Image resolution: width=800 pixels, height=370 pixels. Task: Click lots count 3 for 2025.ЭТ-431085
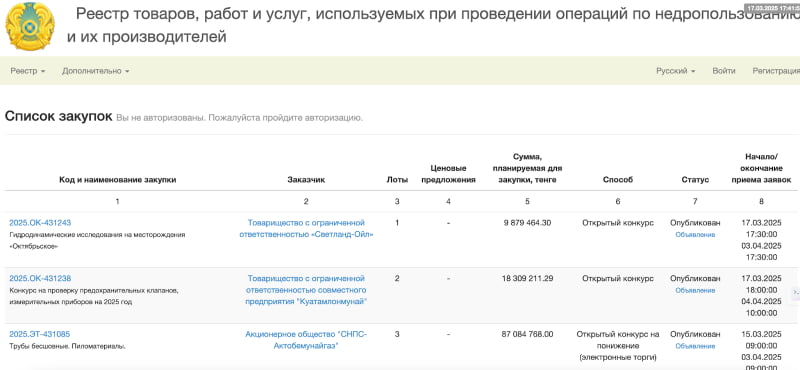click(x=397, y=334)
